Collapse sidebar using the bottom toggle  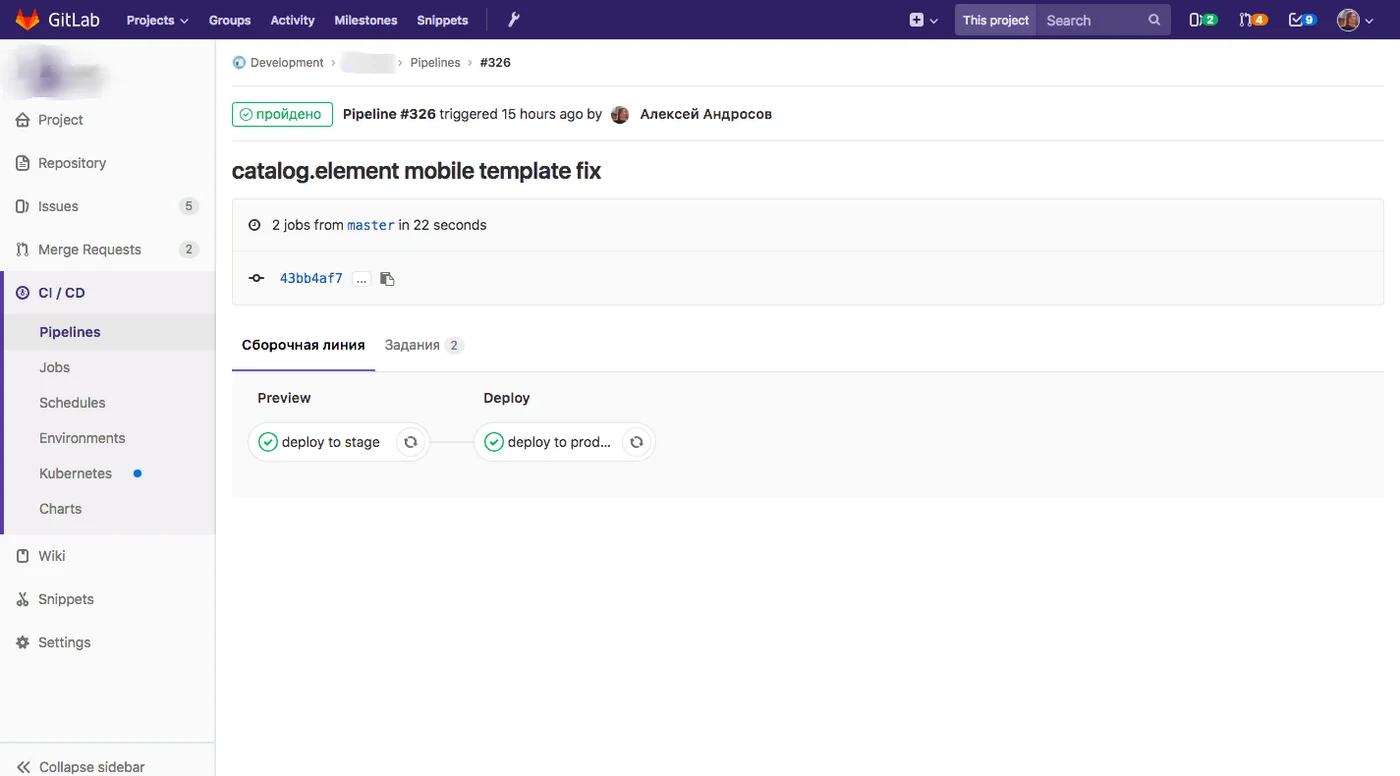(81, 767)
